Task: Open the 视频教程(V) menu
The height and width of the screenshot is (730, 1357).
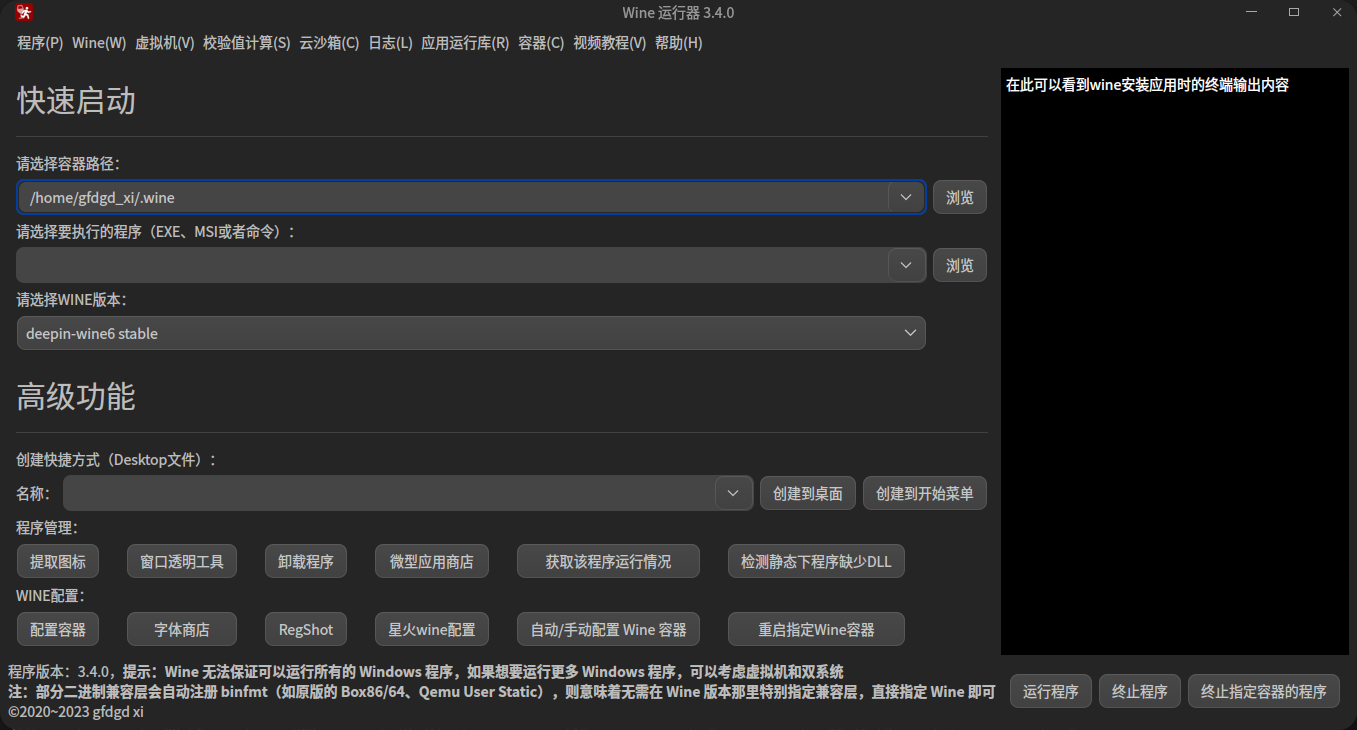Action: coord(609,43)
